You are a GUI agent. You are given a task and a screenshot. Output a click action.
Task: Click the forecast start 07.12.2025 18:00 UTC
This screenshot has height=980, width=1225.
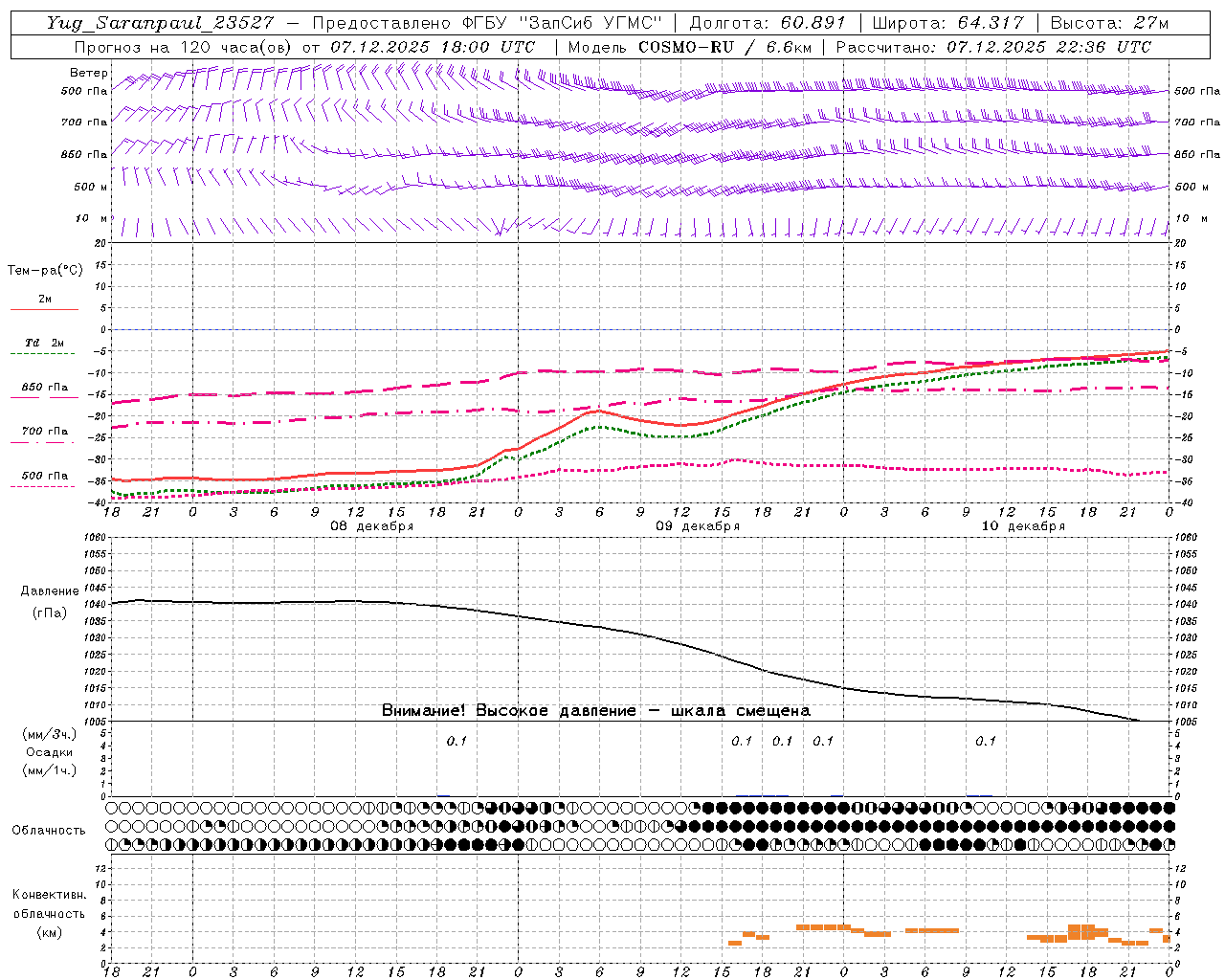[x=433, y=47]
